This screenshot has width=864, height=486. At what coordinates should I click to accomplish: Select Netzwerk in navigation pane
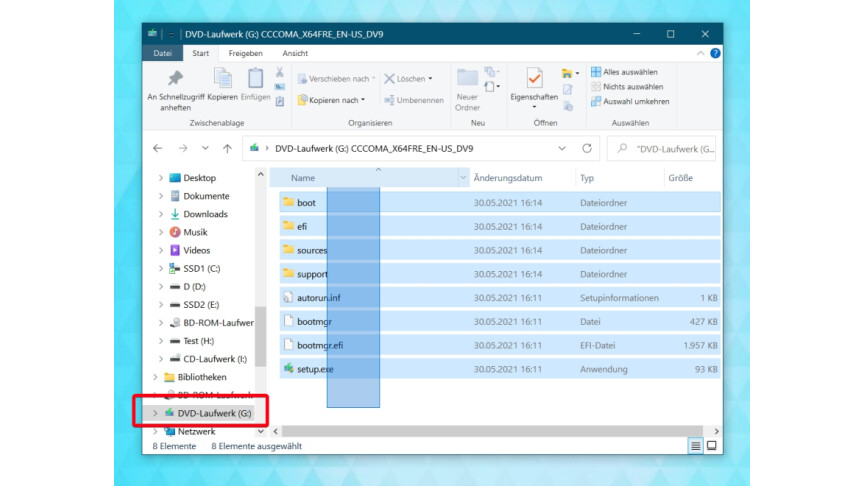pos(196,431)
